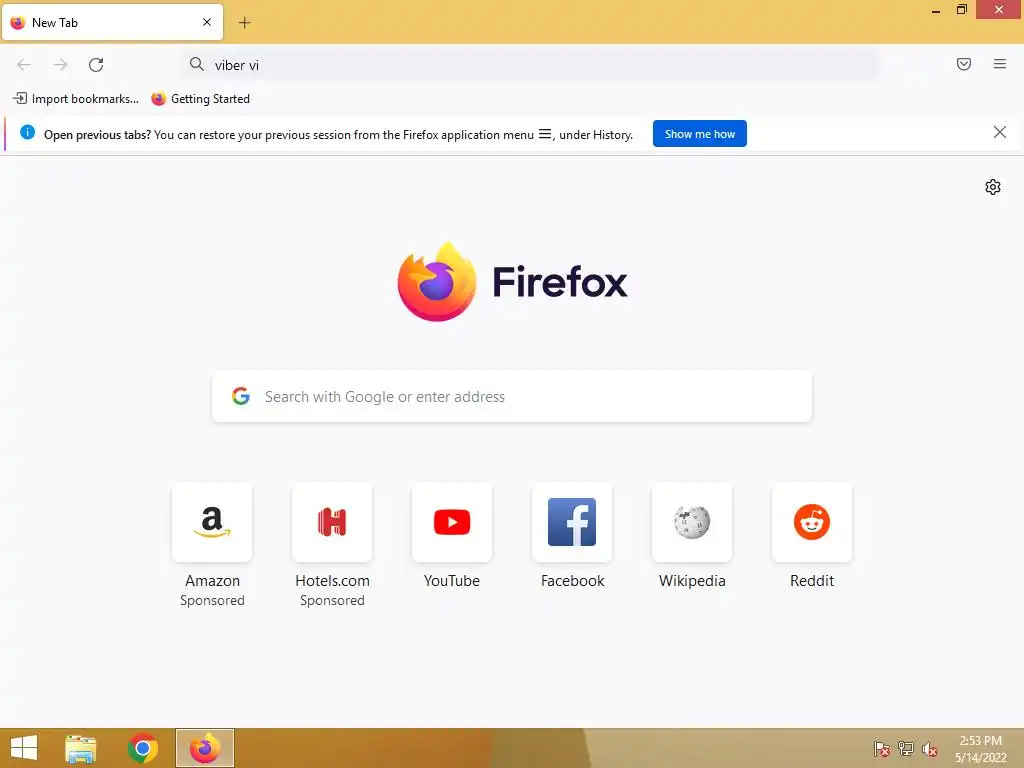Screen dimensions: 1024x768
Task: Go back using the back arrow
Action: point(24,65)
